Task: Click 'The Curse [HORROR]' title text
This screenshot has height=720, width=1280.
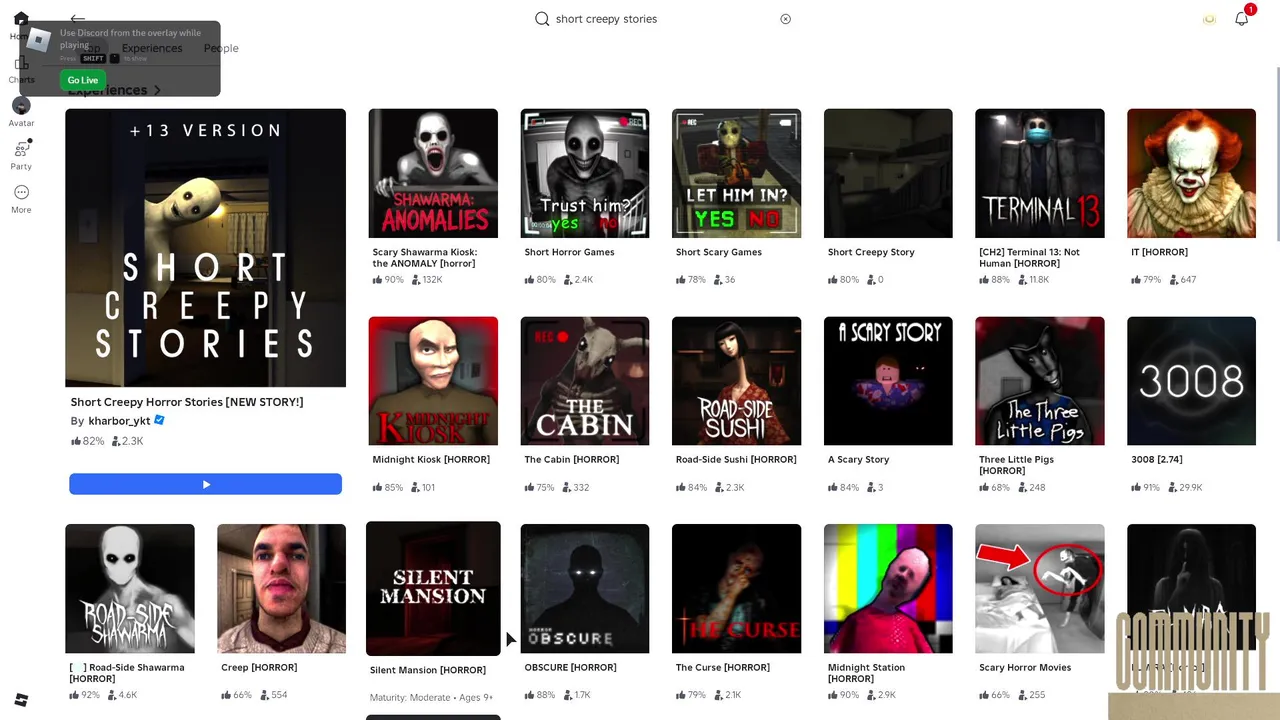Action: pyautogui.click(x=722, y=668)
